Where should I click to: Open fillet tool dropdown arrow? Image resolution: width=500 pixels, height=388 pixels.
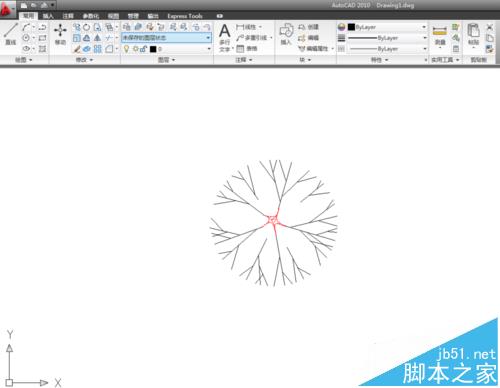117,49
